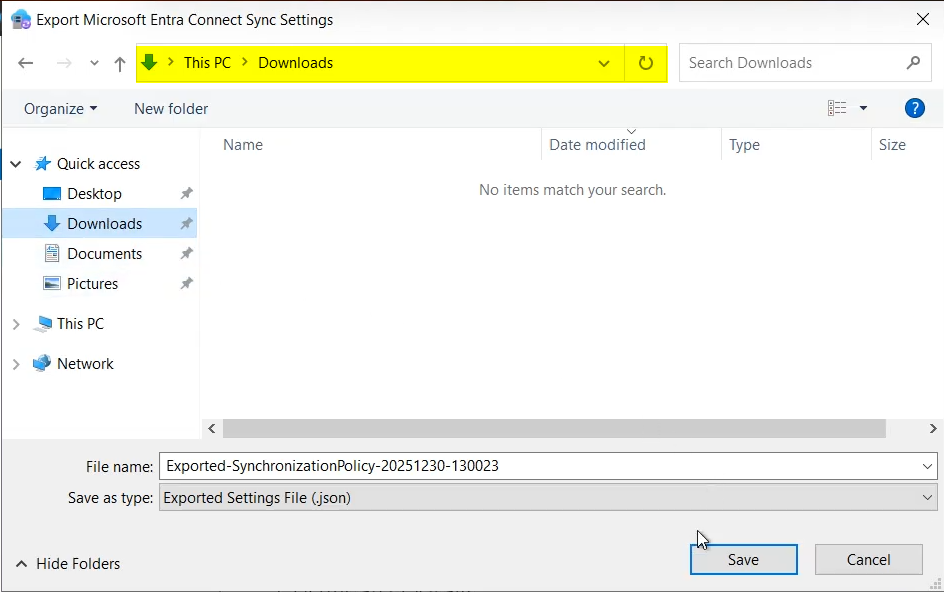
Task: Hide Folders pane toggle
Action: [67, 564]
